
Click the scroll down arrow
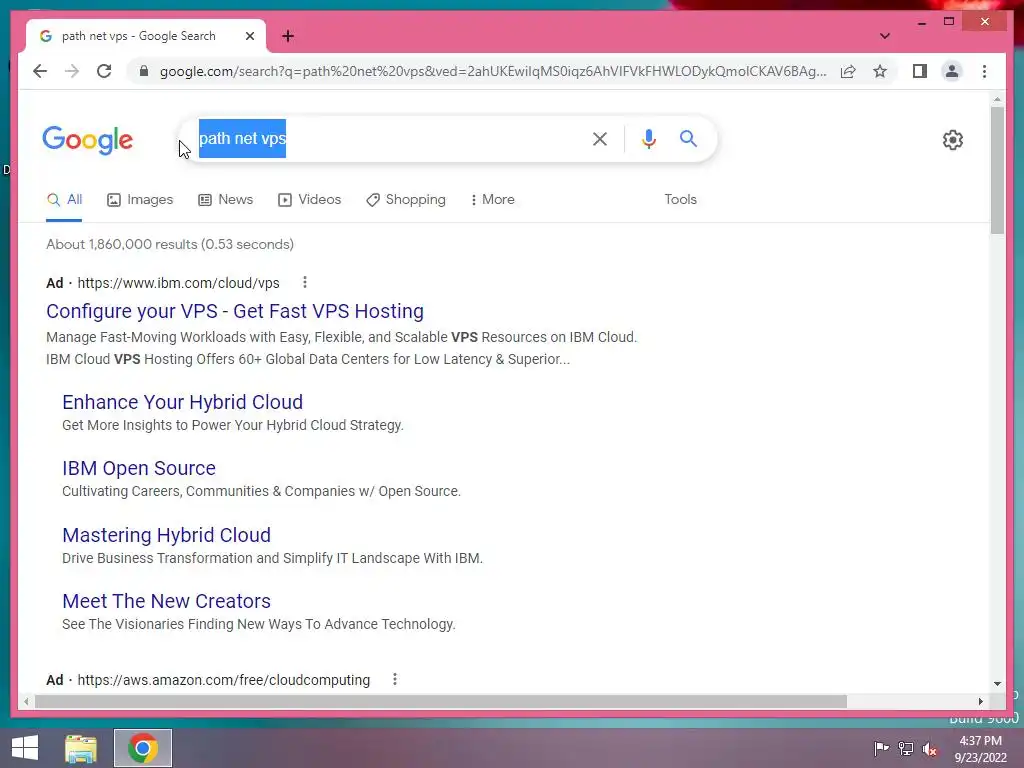pos(997,684)
